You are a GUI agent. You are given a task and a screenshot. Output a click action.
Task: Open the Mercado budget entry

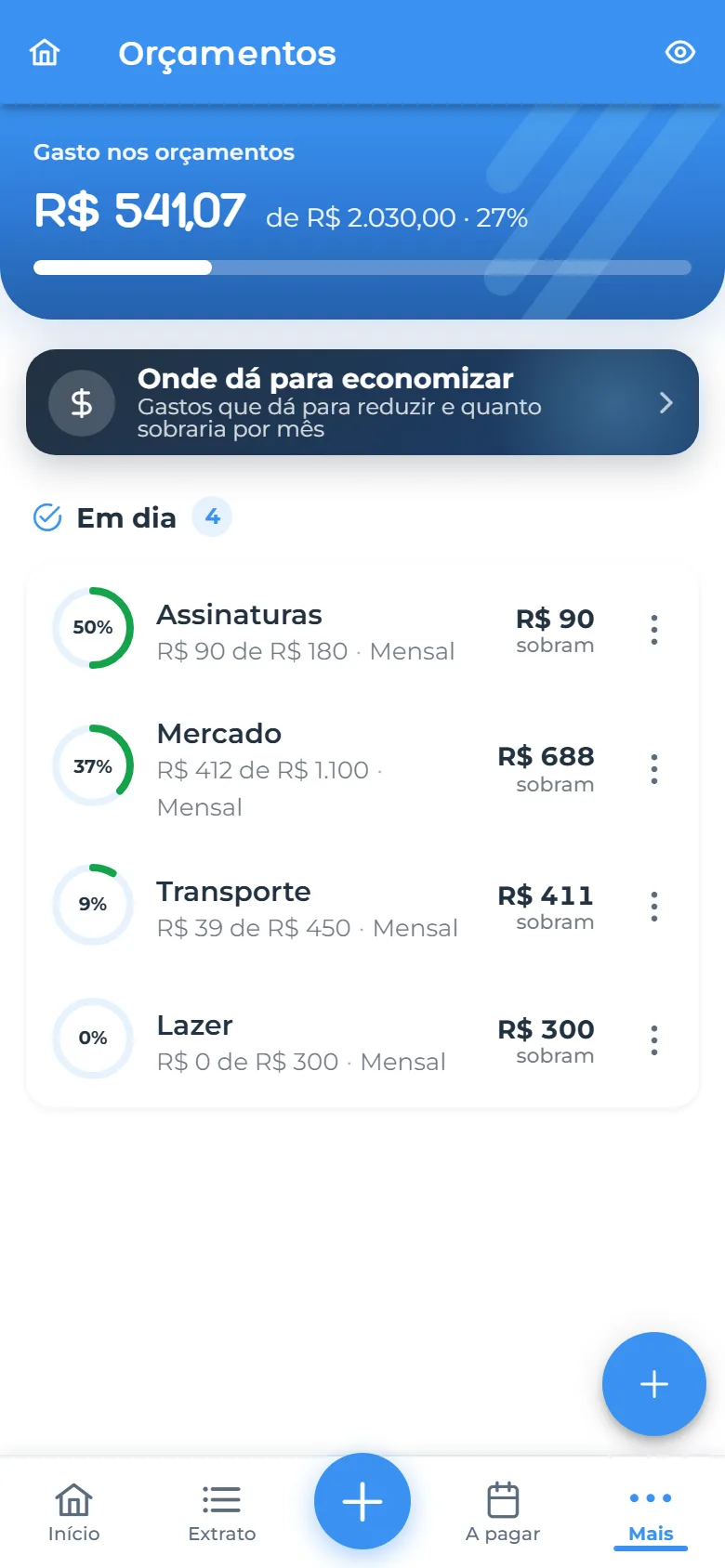[362, 769]
